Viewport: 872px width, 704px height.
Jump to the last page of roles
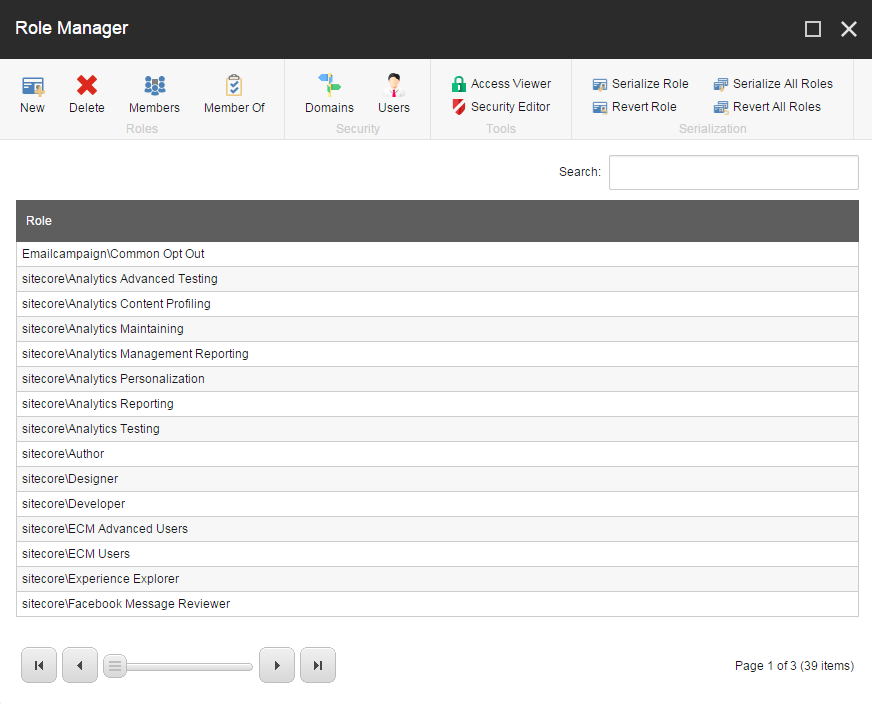click(318, 665)
